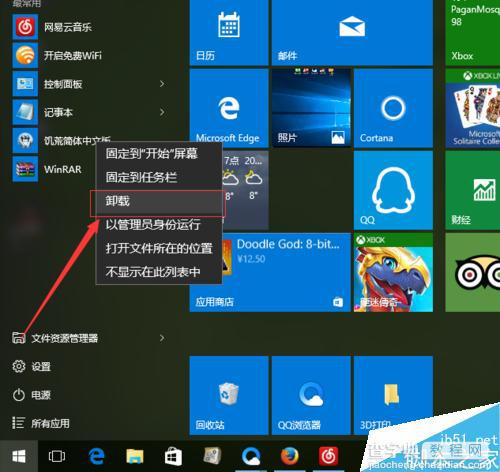Open NetEase Music icon on taskbar
Image resolution: width=500 pixels, height=472 pixels.
[328, 456]
